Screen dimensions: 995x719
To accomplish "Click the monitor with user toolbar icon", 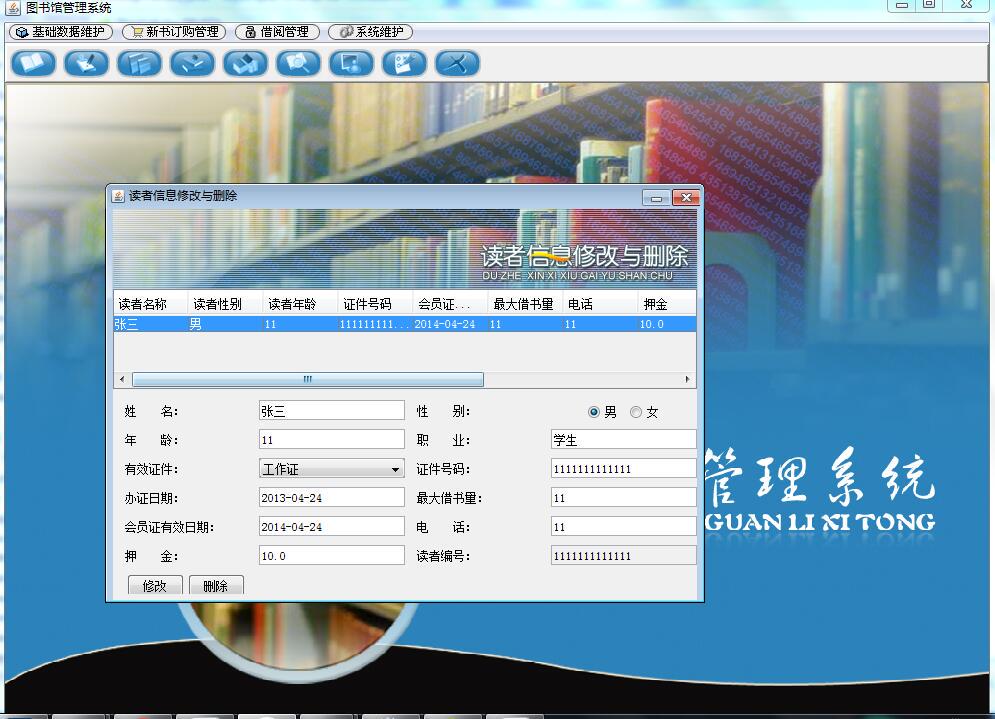I will coord(351,63).
